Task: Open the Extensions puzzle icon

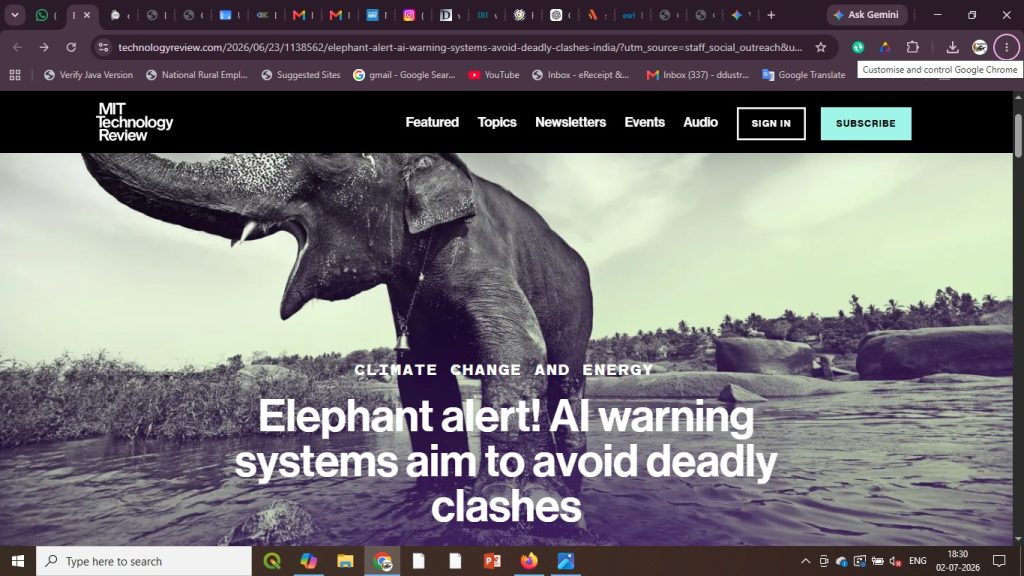Action: point(912,47)
